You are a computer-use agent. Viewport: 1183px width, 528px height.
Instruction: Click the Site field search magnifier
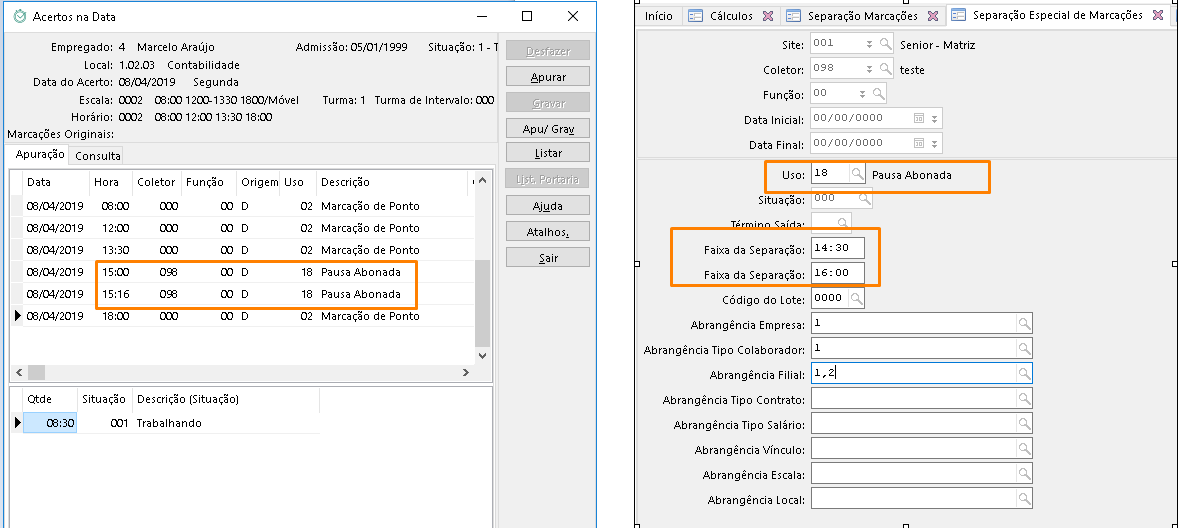click(884, 45)
